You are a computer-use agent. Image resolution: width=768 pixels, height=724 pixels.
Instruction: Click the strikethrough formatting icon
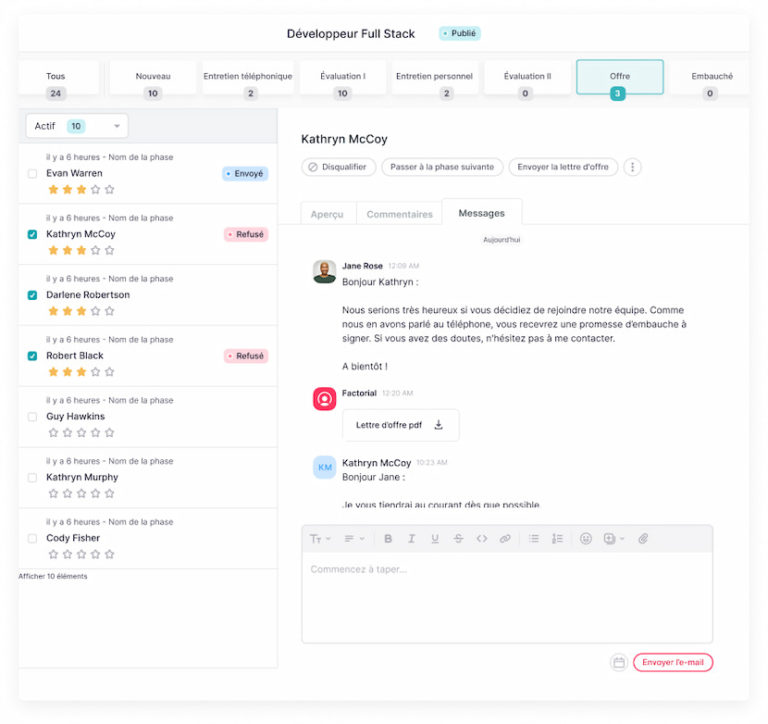pyautogui.click(x=458, y=539)
